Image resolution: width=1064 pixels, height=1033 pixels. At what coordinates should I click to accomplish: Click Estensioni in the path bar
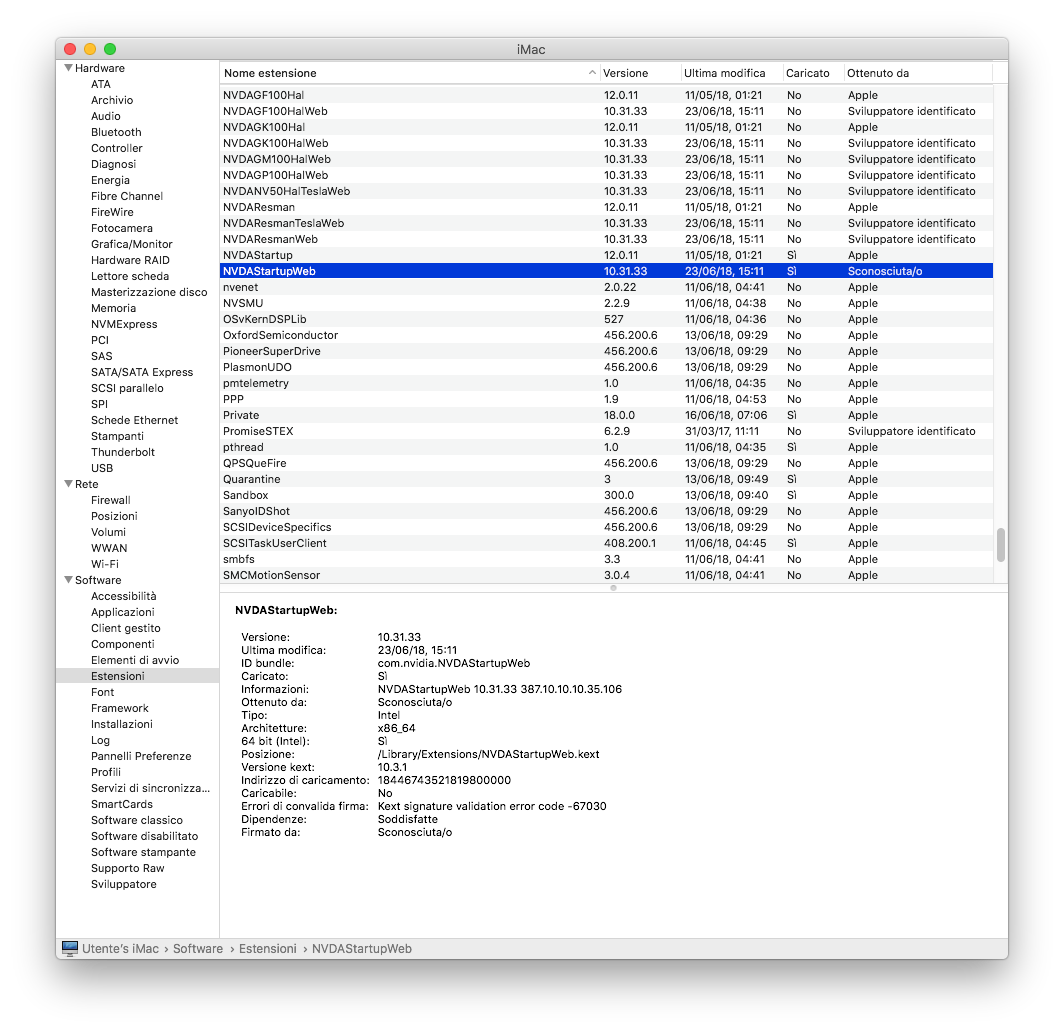(267, 948)
